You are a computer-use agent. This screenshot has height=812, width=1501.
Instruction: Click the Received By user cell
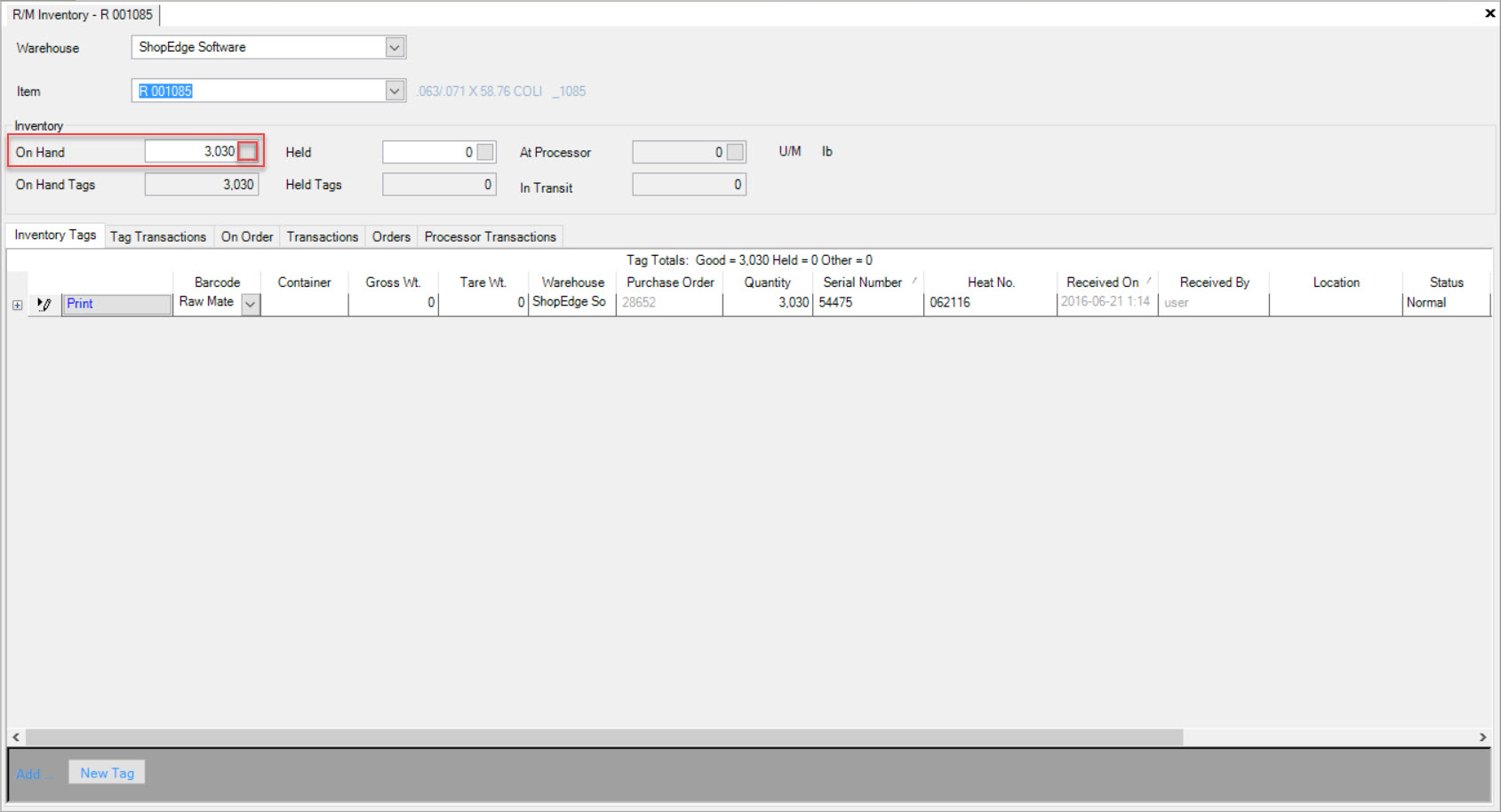pos(1213,303)
